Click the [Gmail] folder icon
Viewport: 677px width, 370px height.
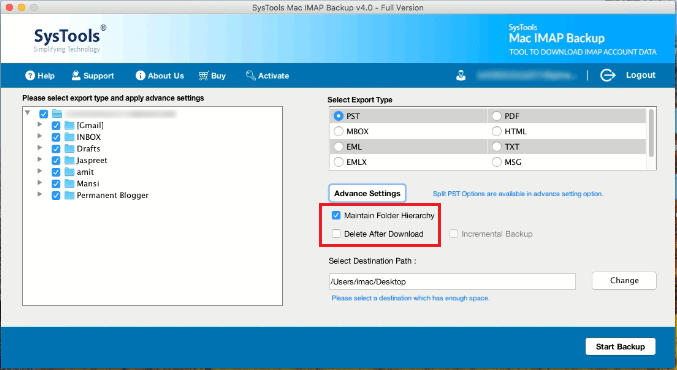69,126
